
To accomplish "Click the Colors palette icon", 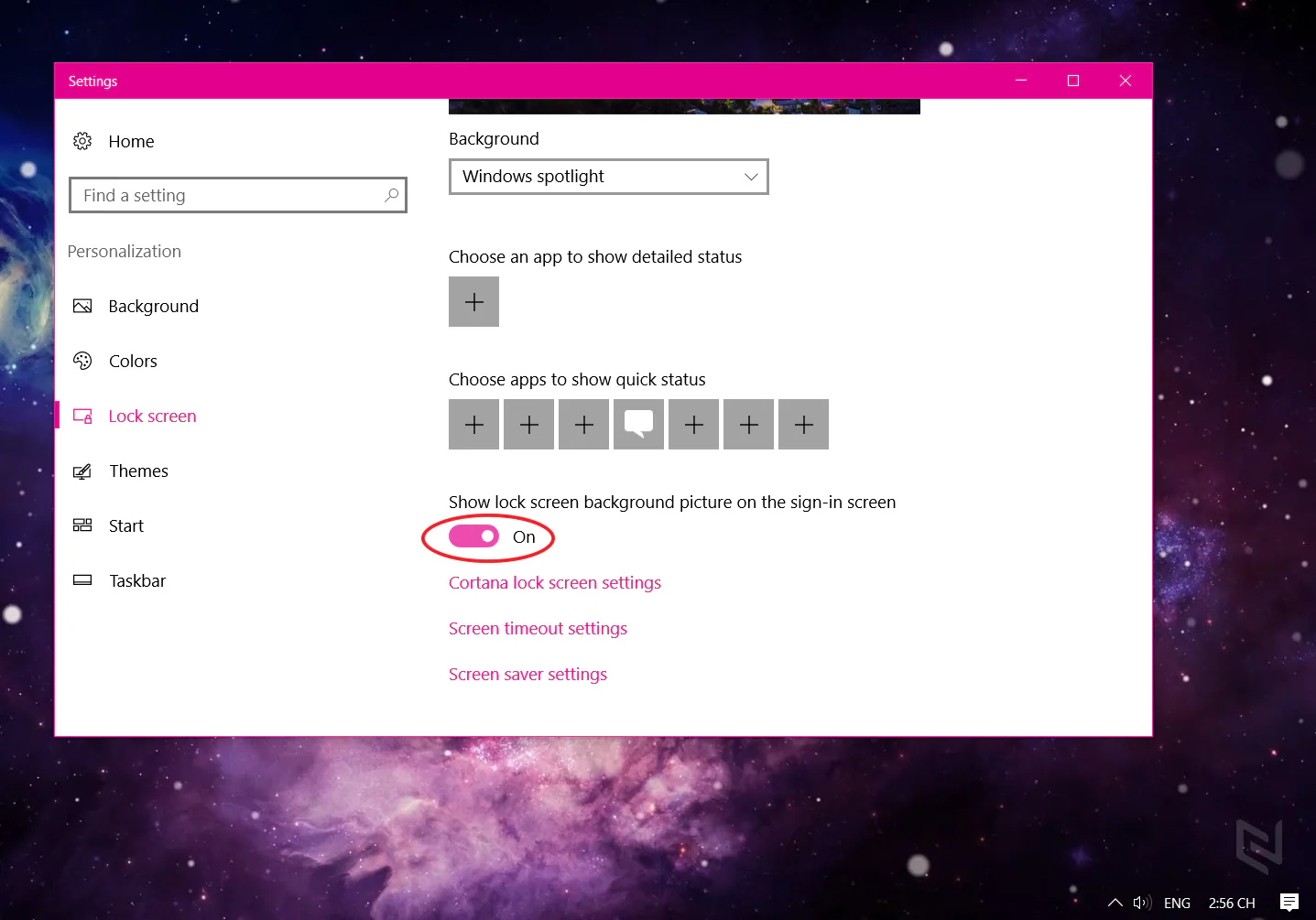I will click(x=82, y=361).
